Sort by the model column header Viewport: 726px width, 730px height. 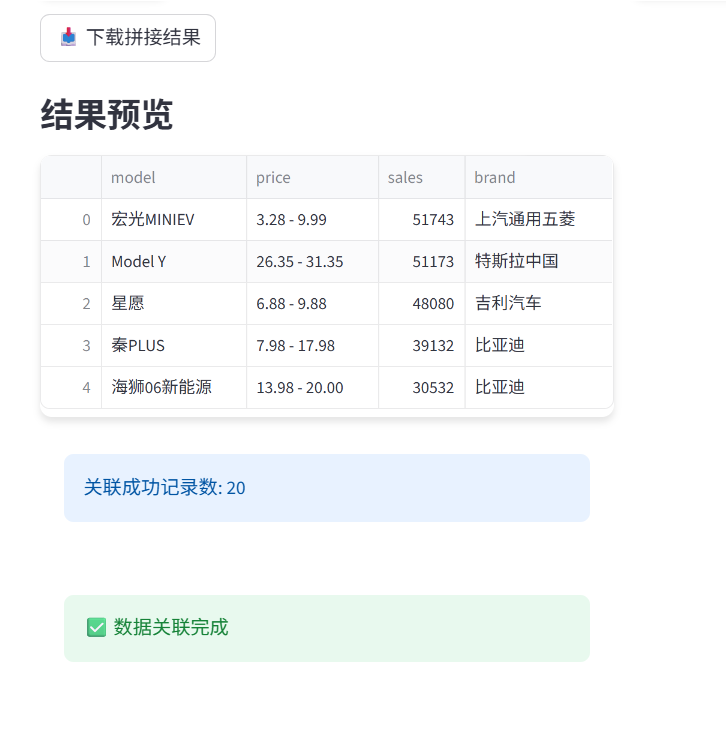coord(174,177)
